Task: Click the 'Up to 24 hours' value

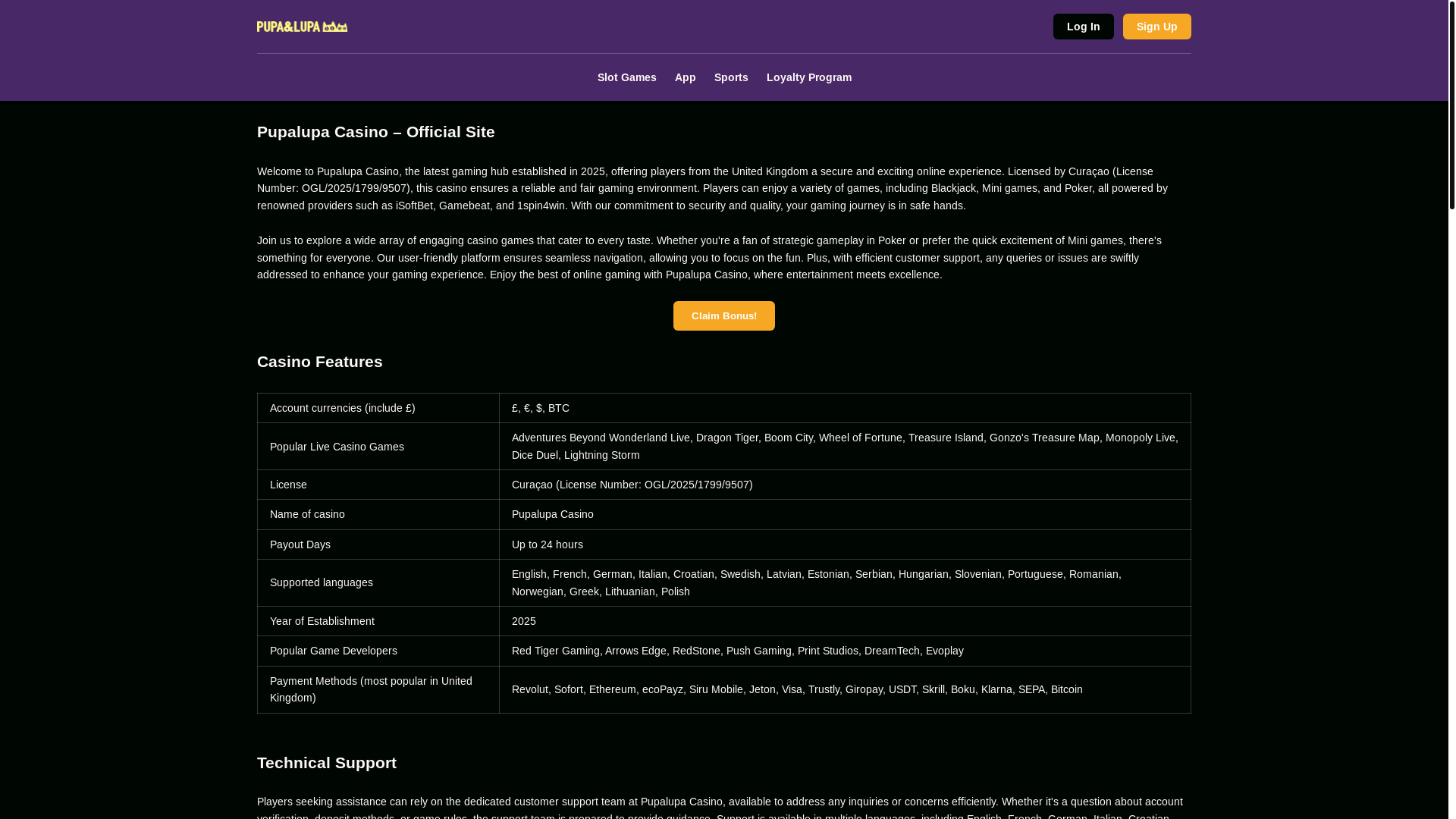Action: click(x=845, y=544)
